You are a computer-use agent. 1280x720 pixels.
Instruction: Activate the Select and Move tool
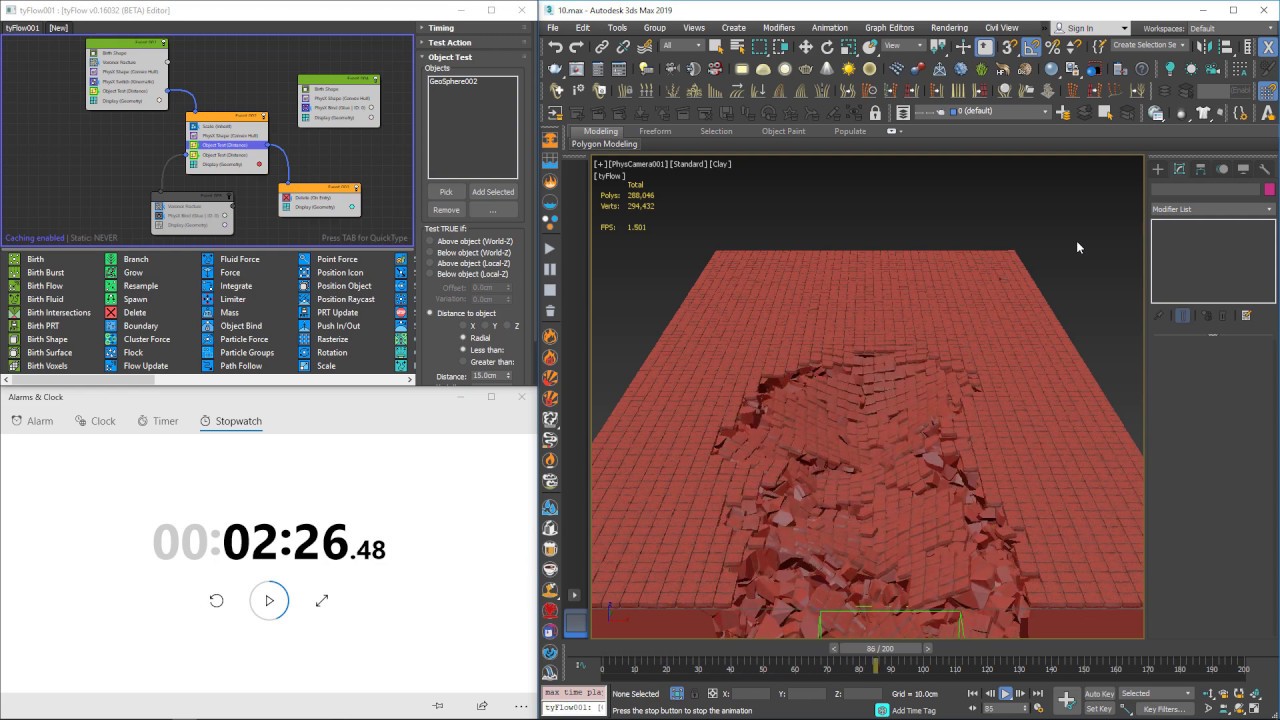[x=805, y=47]
